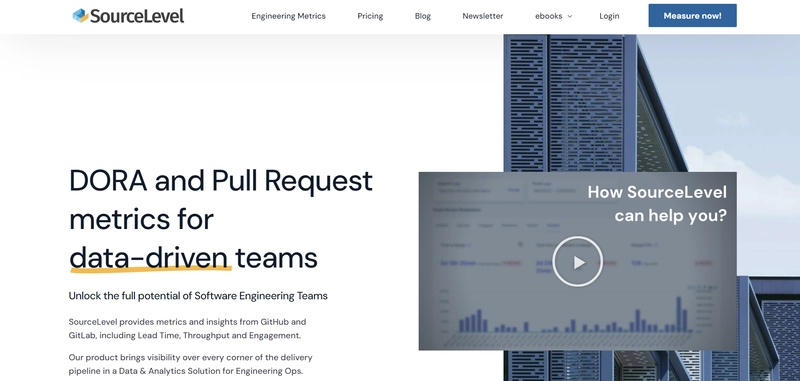Screen dimensions: 800x381
Task: Go to the Pricing page
Action: click(370, 16)
